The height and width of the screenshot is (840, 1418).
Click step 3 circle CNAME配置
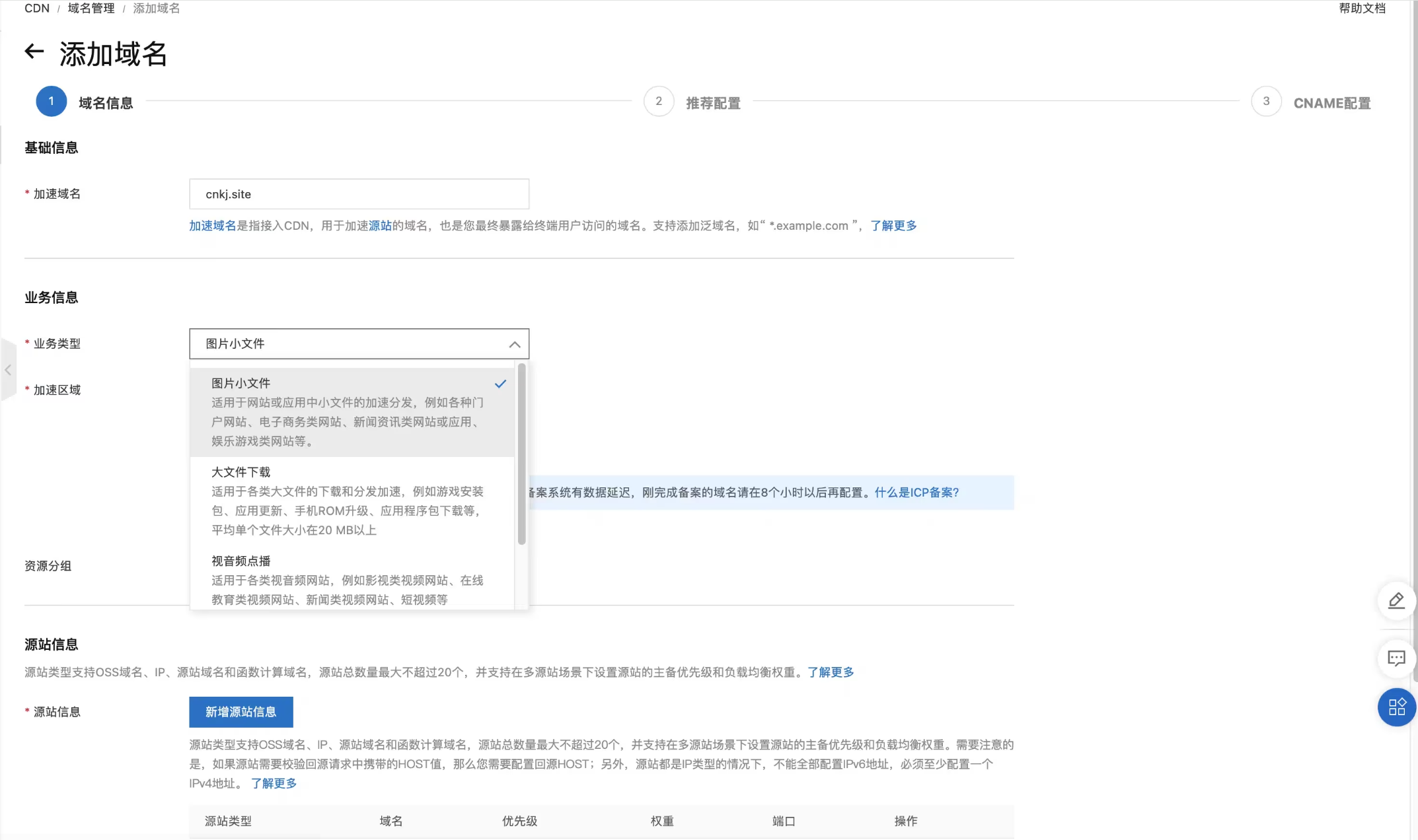[1265, 102]
